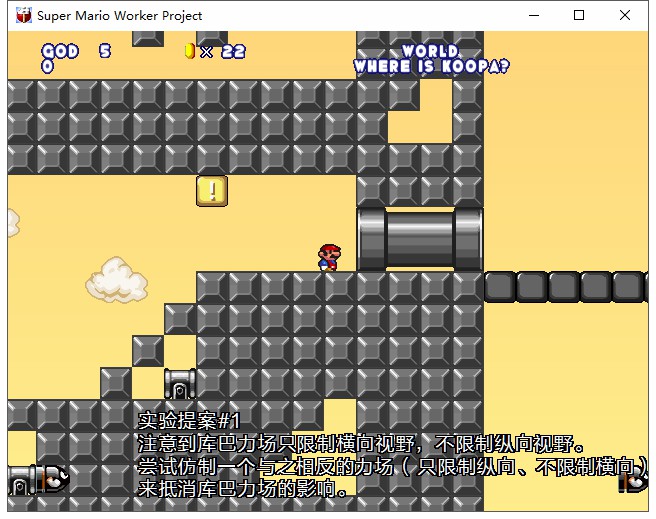The height and width of the screenshot is (519, 656).
Task: Maximize the Super Mario Worker window
Action: coord(579,15)
